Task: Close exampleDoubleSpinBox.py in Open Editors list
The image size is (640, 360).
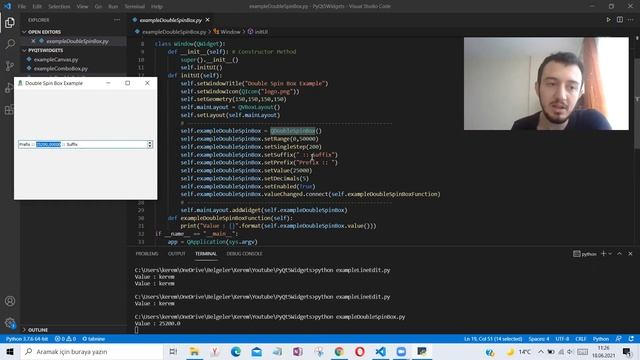Action: click(33, 41)
